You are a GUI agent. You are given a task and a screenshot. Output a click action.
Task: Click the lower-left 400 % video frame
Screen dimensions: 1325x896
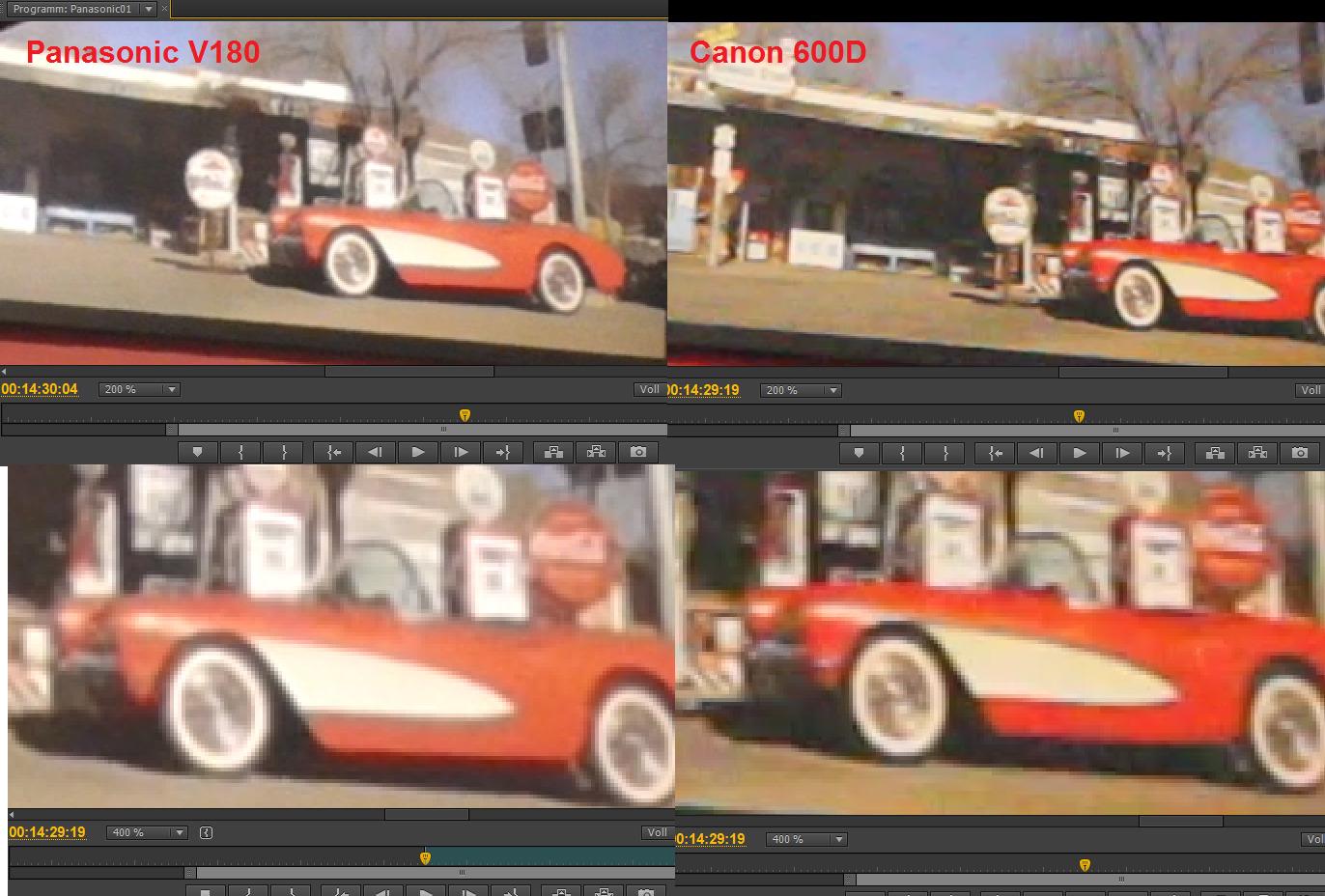pos(341,636)
